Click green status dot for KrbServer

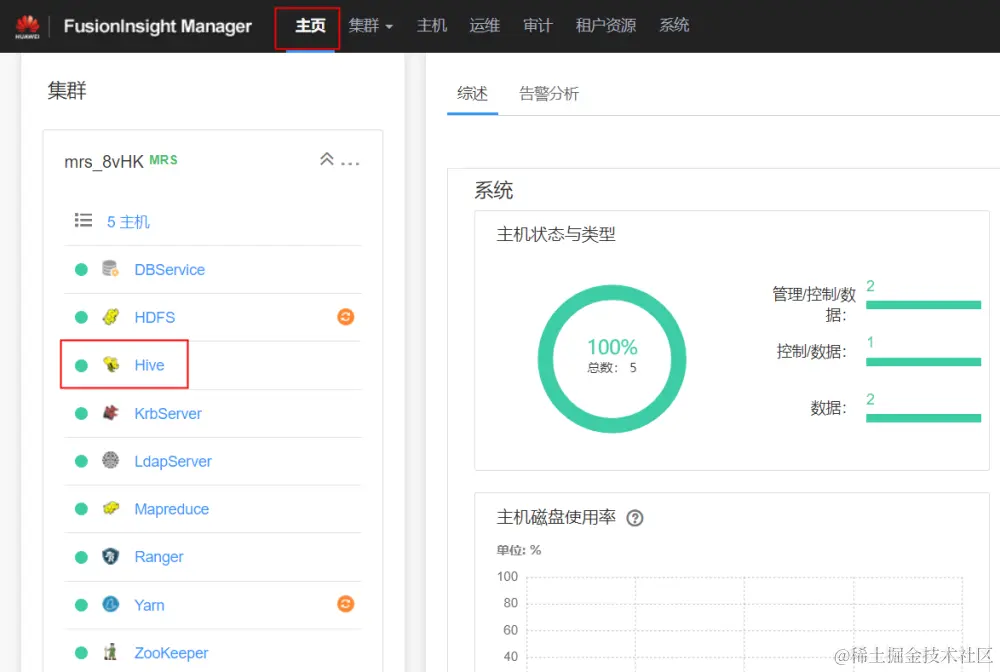pyautogui.click(x=81, y=413)
